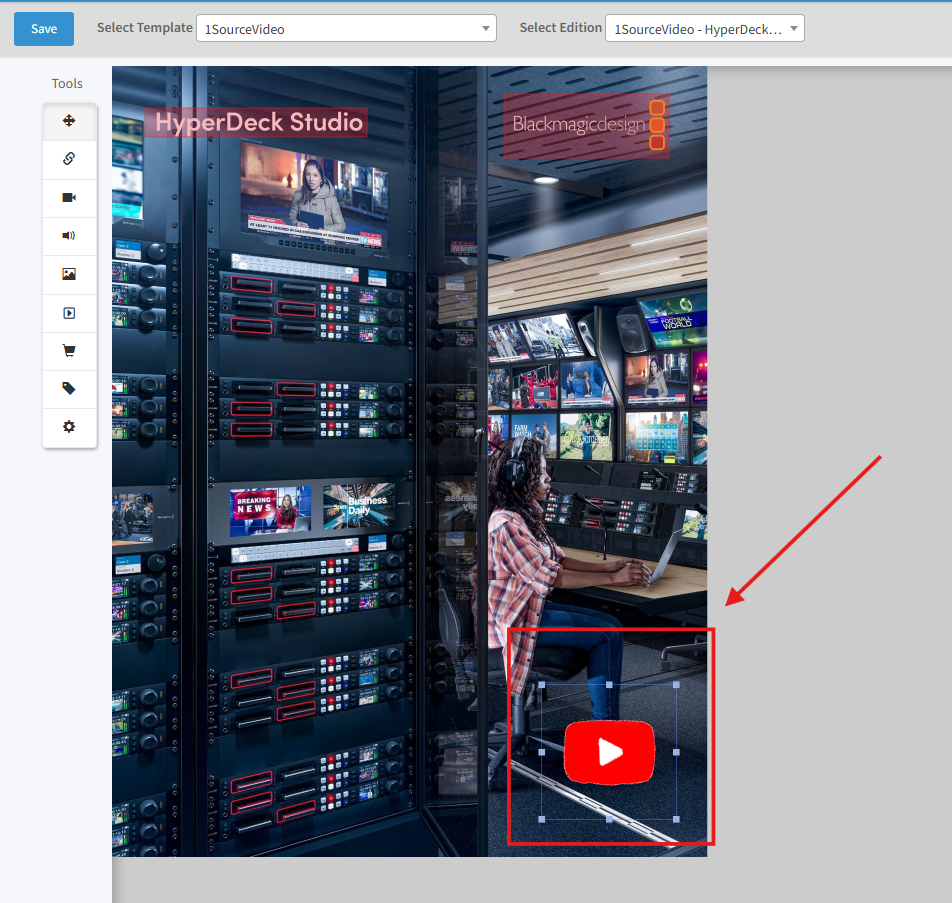
Task: Expand the Select Edition dropdown
Action: tap(704, 29)
